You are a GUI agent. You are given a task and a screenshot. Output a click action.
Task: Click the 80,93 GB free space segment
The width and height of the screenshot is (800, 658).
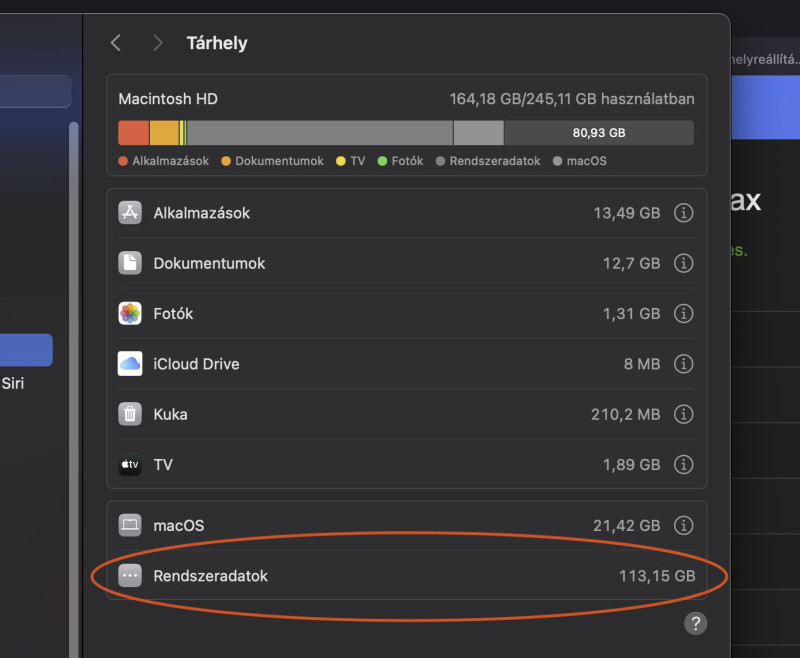[x=598, y=133]
